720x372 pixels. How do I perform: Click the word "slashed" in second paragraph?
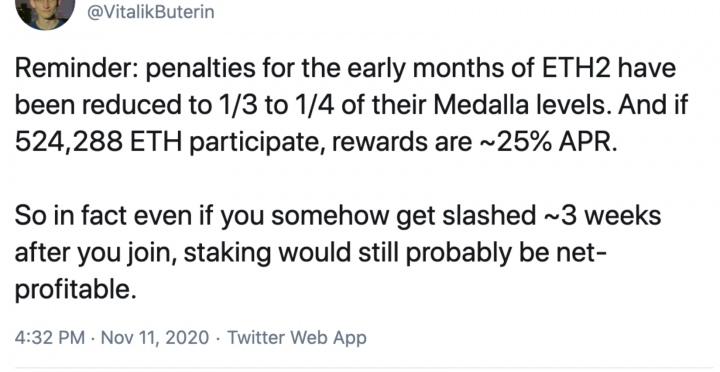(x=489, y=216)
